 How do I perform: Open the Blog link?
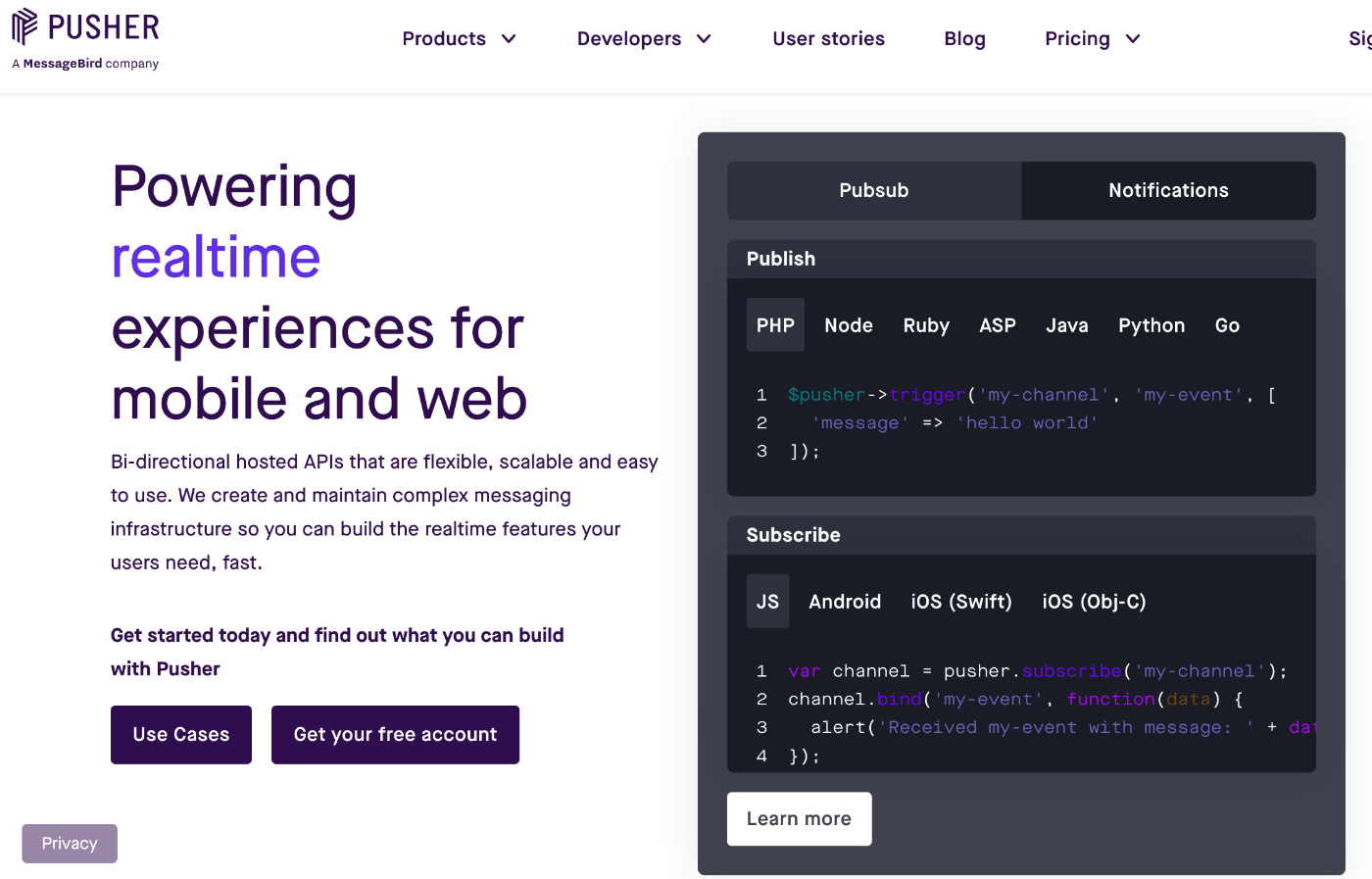[x=964, y=38]
